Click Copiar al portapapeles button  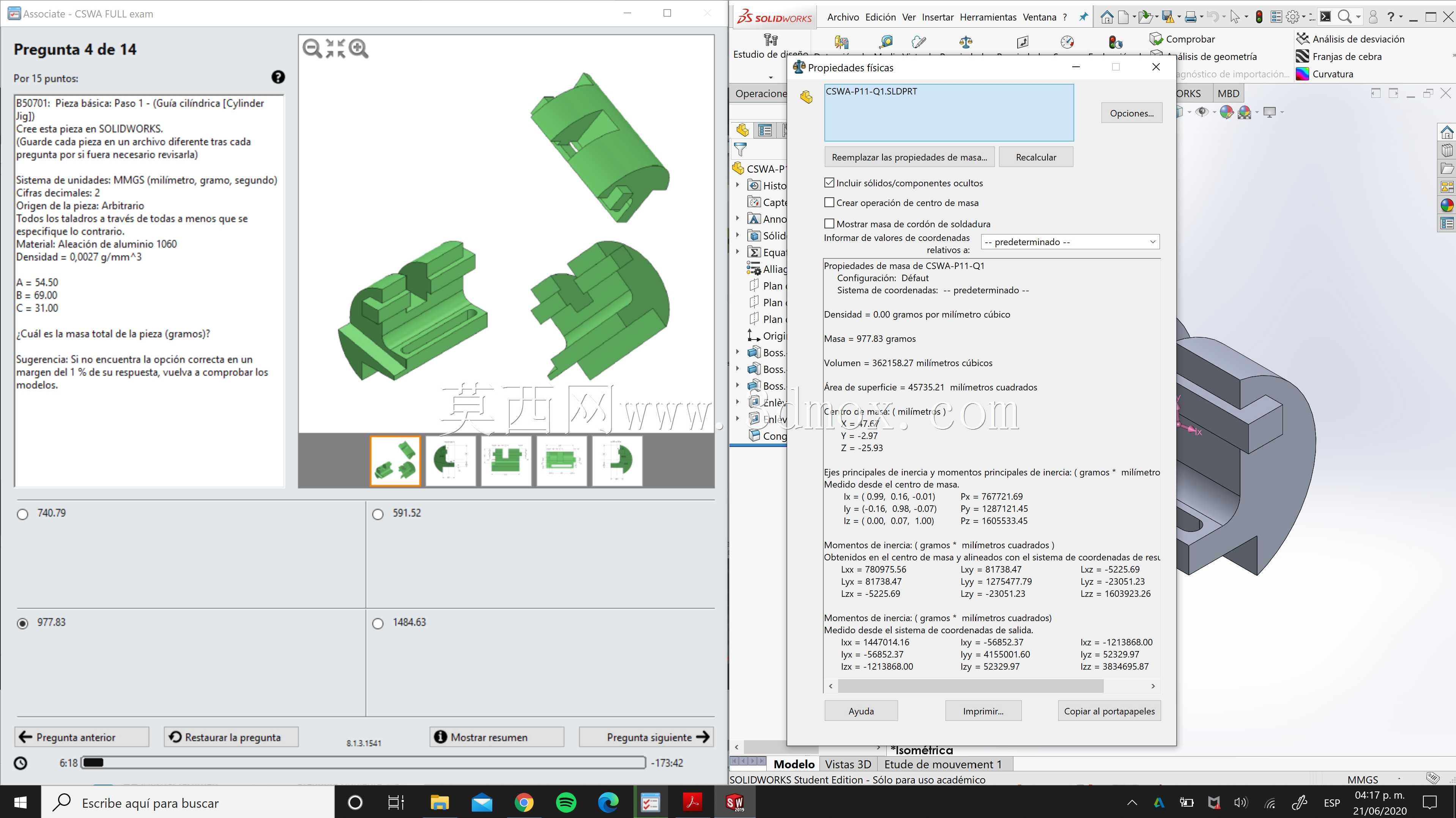tap(1109, 711)
